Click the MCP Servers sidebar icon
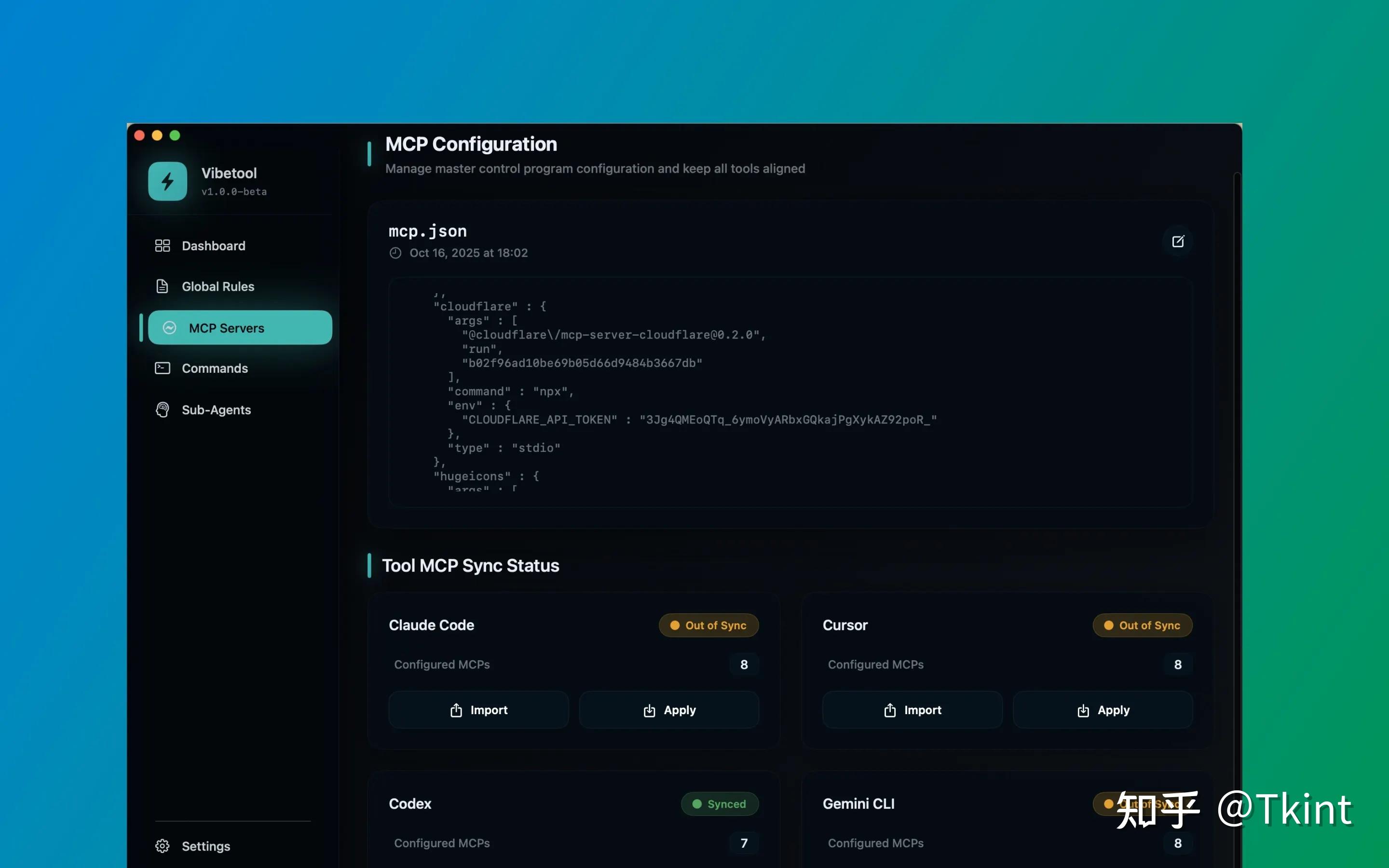The image size is (1389, 868). (x=169, y=328)
